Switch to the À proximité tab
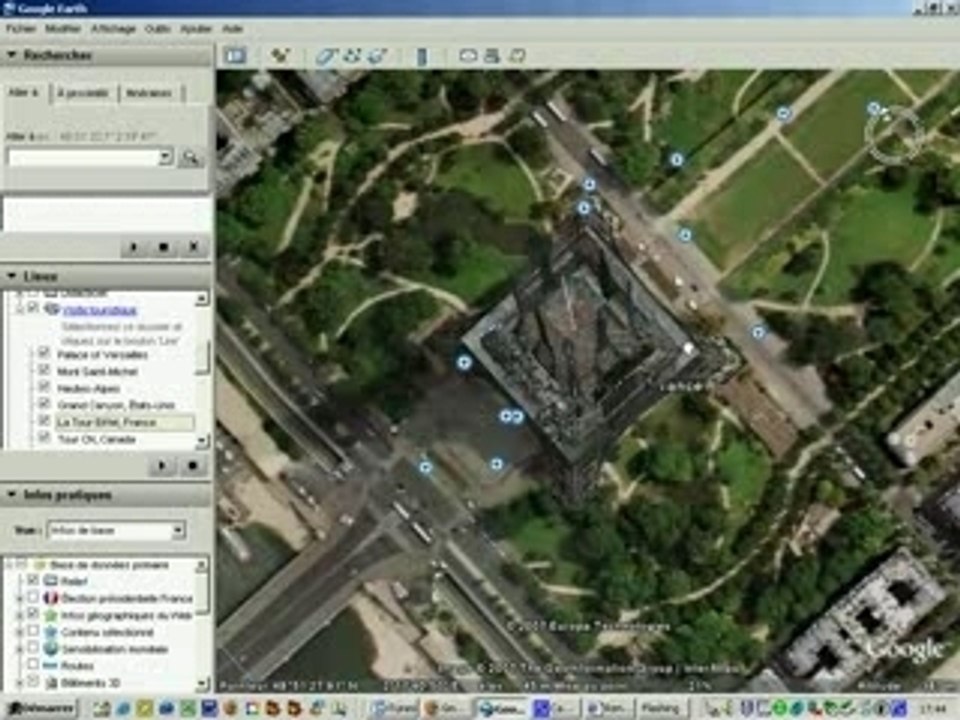The height and width of the screenshot is (720, 960). [x=83, y=93]
